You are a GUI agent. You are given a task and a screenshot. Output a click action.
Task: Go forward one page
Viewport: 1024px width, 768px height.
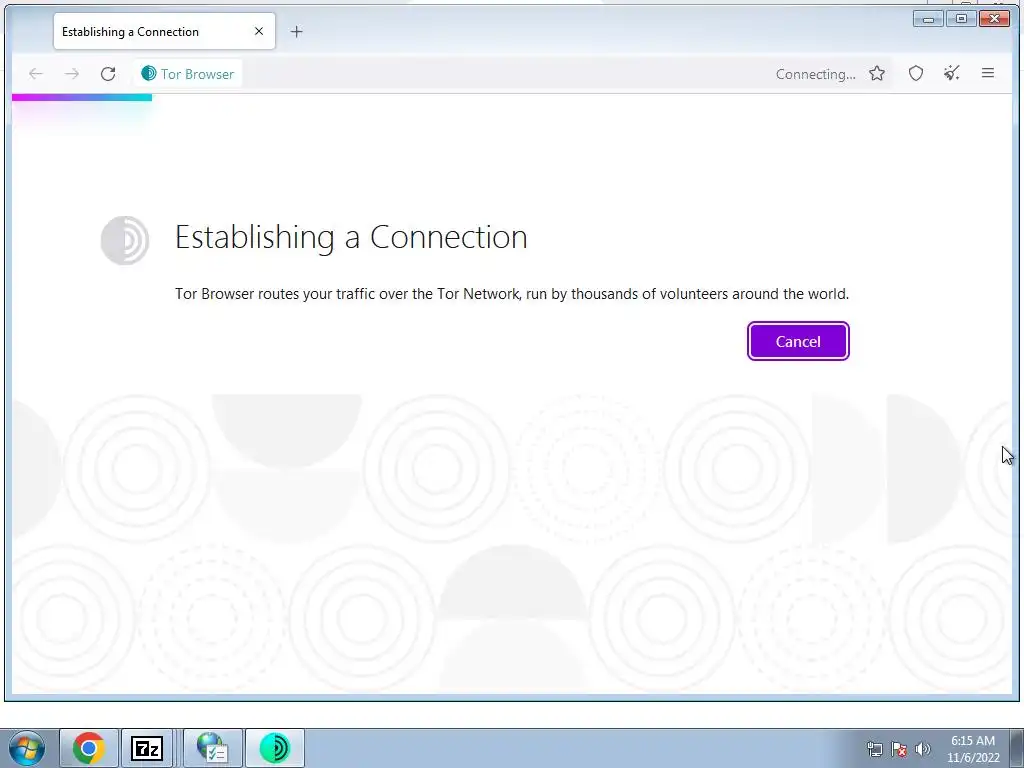click(x=72, y=74)
